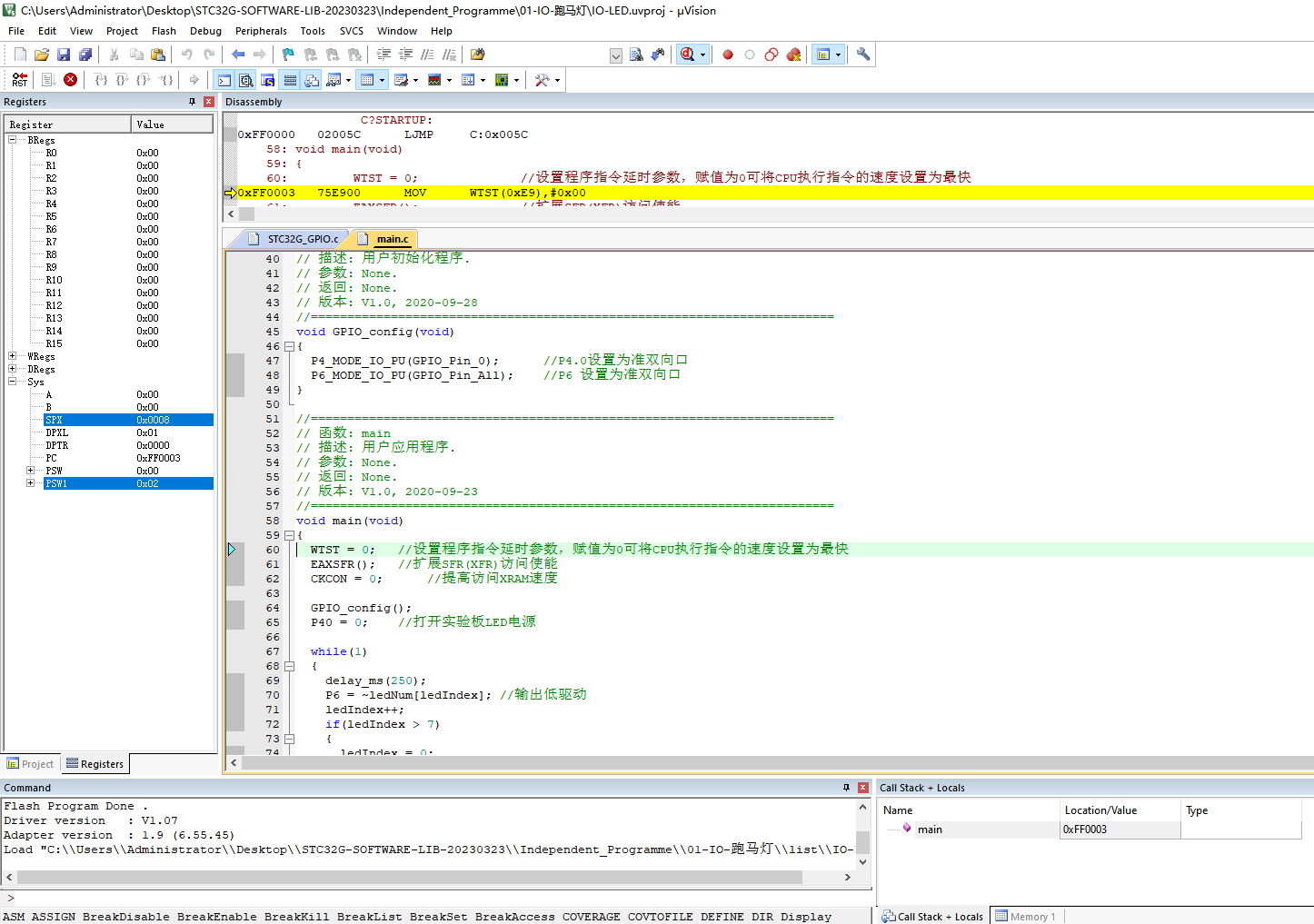Viewport: 1314px width, 924px height.
Task: Open the find text combo box dropdown
Action: tap(615, 55)
